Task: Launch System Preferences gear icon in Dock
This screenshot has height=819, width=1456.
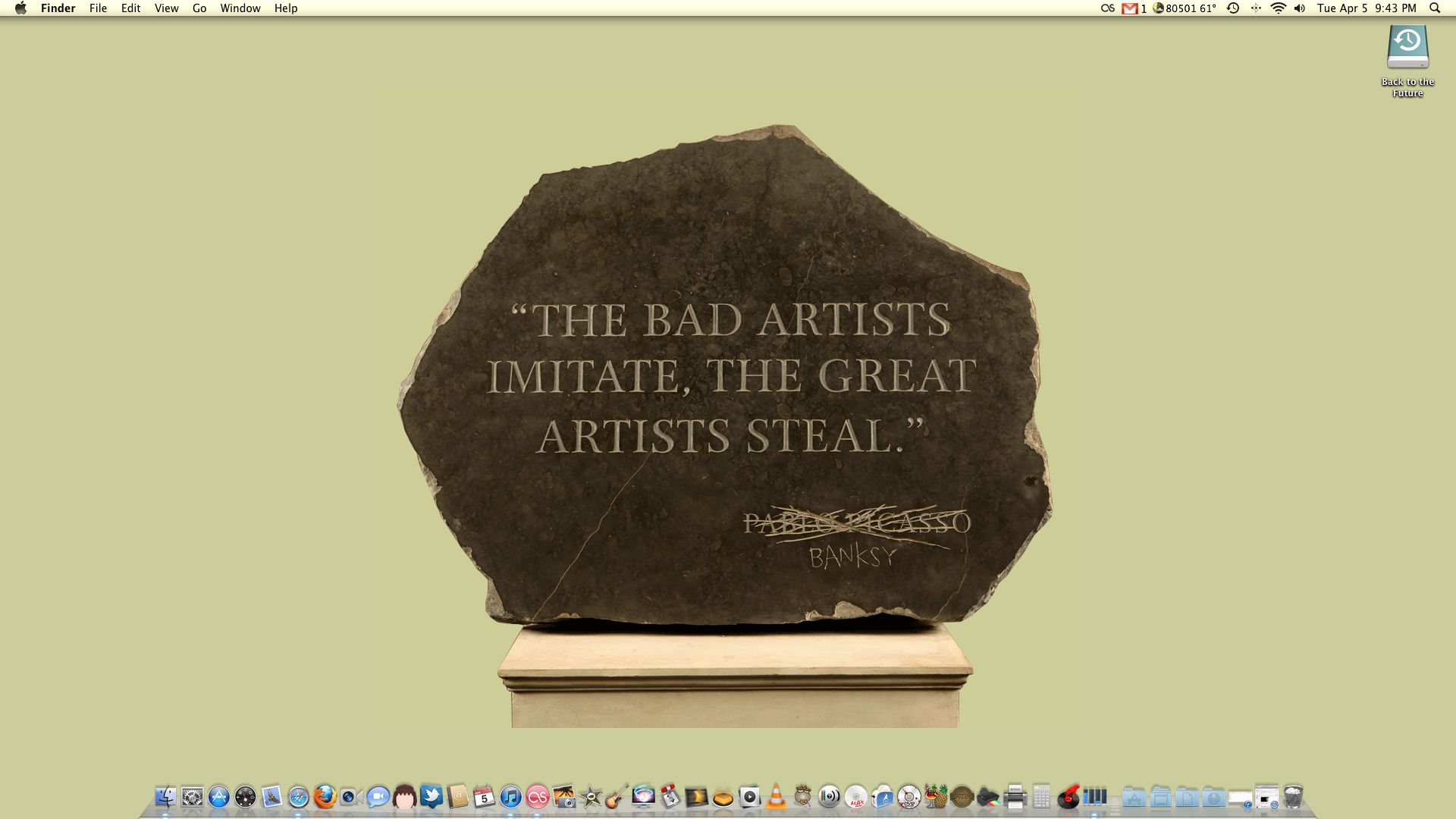Action: (x=192, y=797)
